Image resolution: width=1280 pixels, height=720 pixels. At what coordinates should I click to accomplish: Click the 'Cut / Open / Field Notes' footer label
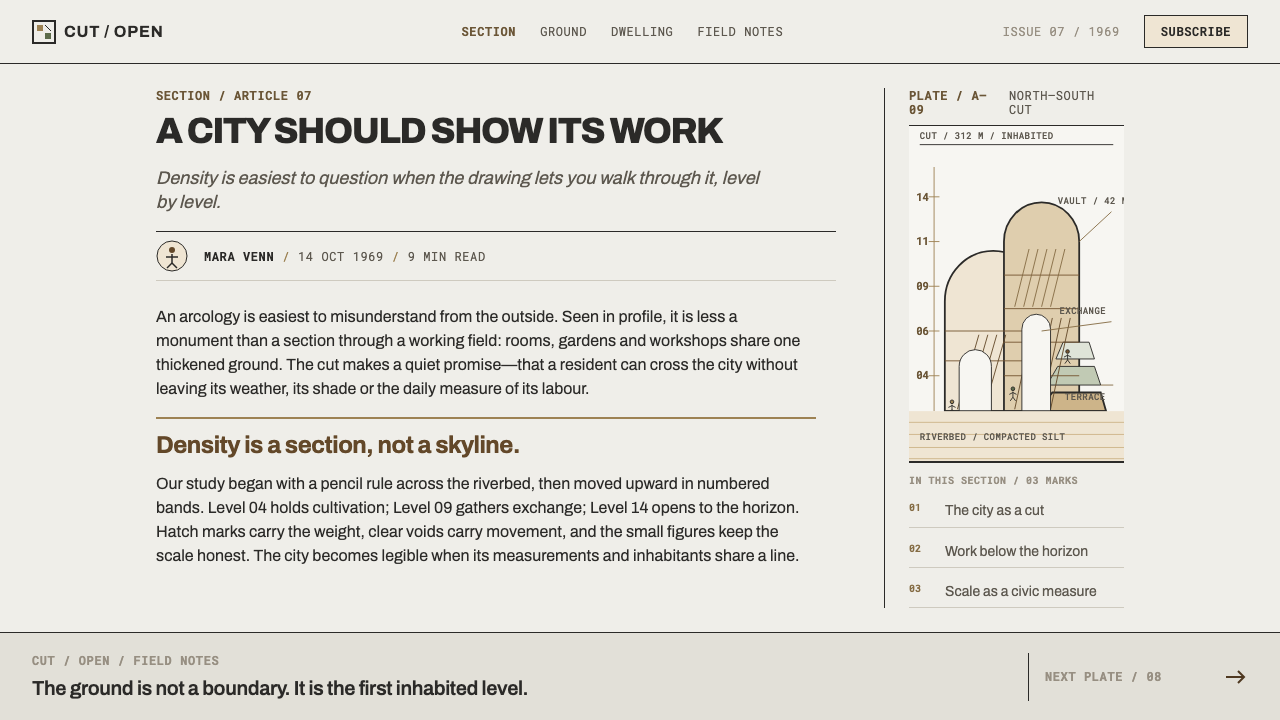[x=125, y=661]
